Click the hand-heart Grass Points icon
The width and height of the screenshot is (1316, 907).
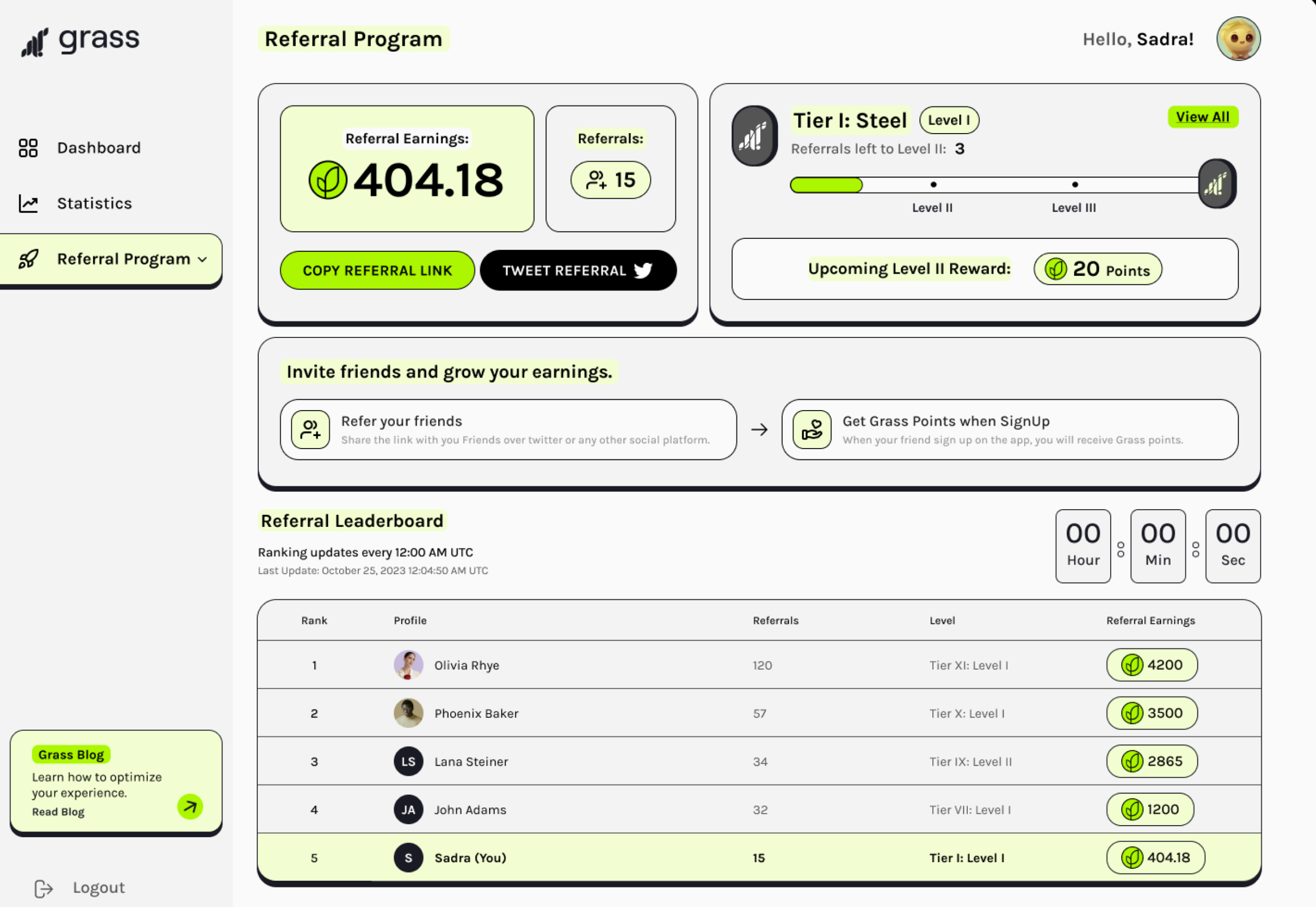pyautogui.click(x=812, y=430)
